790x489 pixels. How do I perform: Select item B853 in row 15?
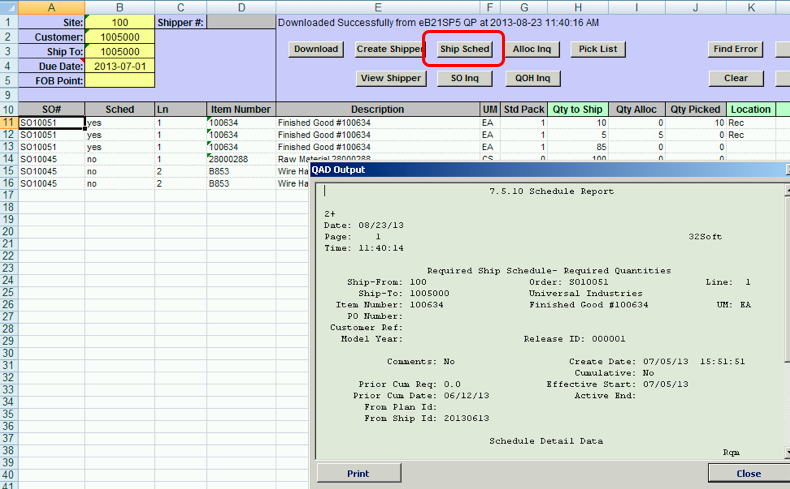coord(241,171)
